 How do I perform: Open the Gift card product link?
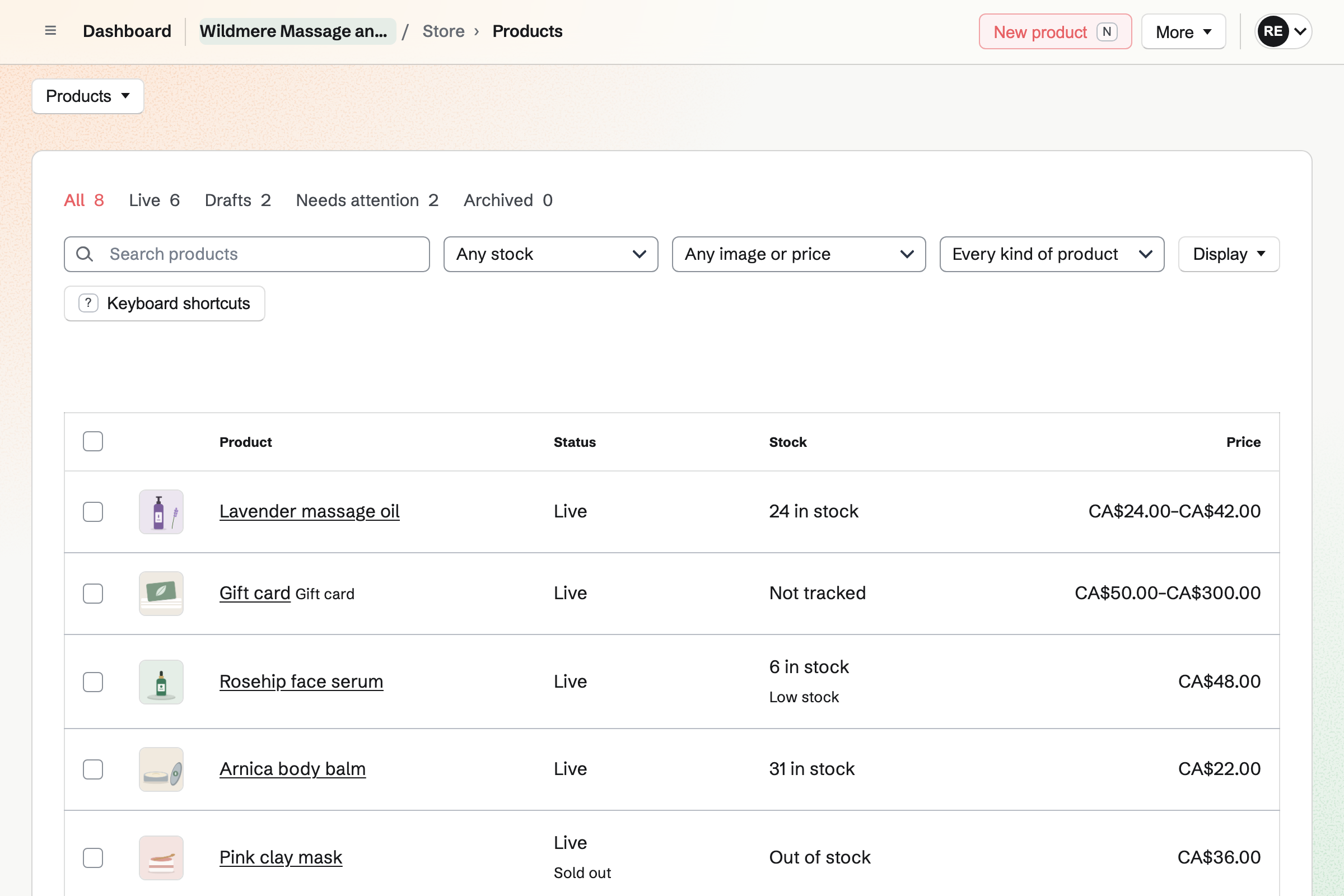click(x=255, y=593)
